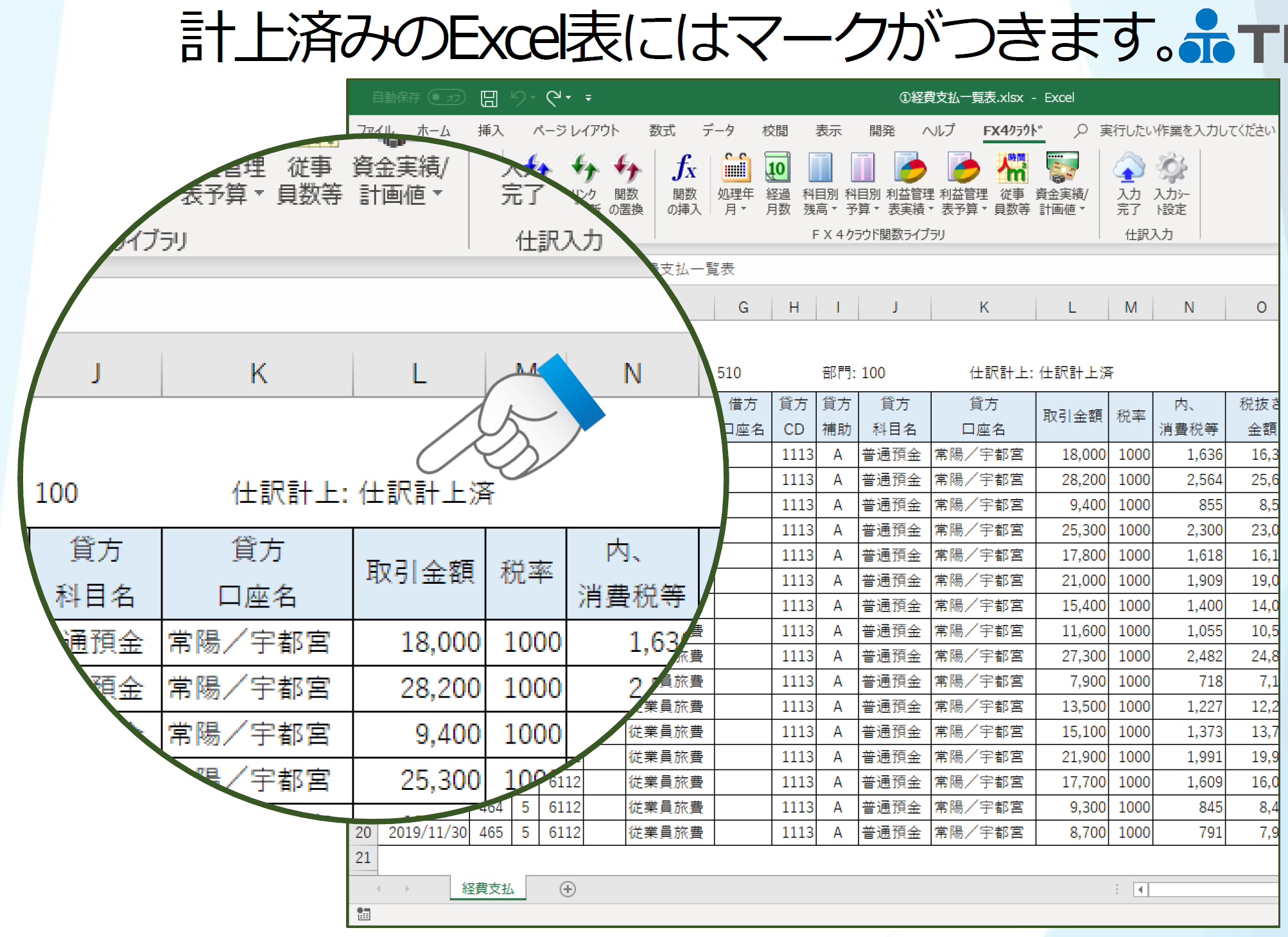
Task: Switch to the FX4クラウド ribbon tab
Action: 1013,130
